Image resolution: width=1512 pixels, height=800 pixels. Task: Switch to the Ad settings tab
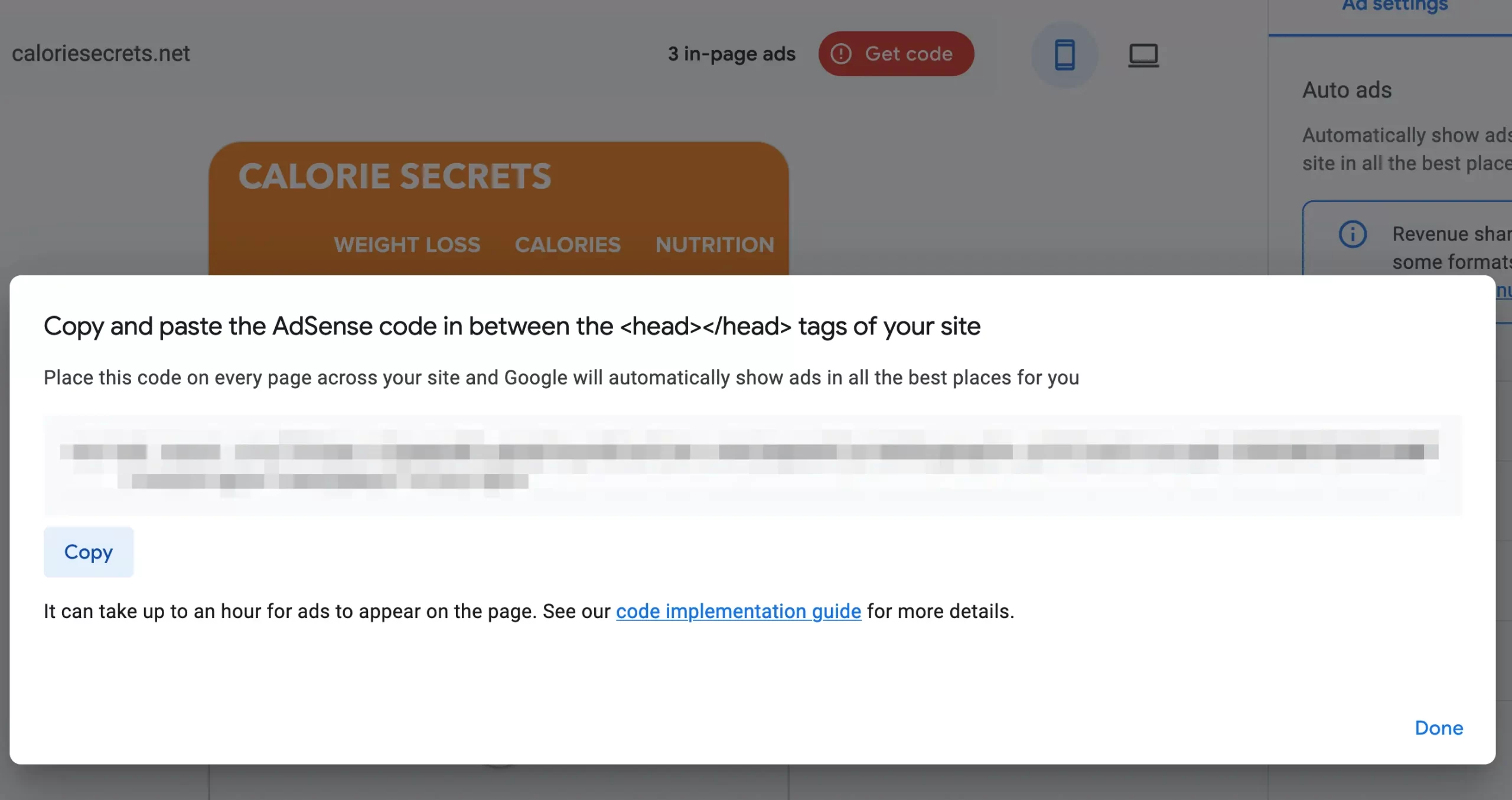pos(1394,7)
